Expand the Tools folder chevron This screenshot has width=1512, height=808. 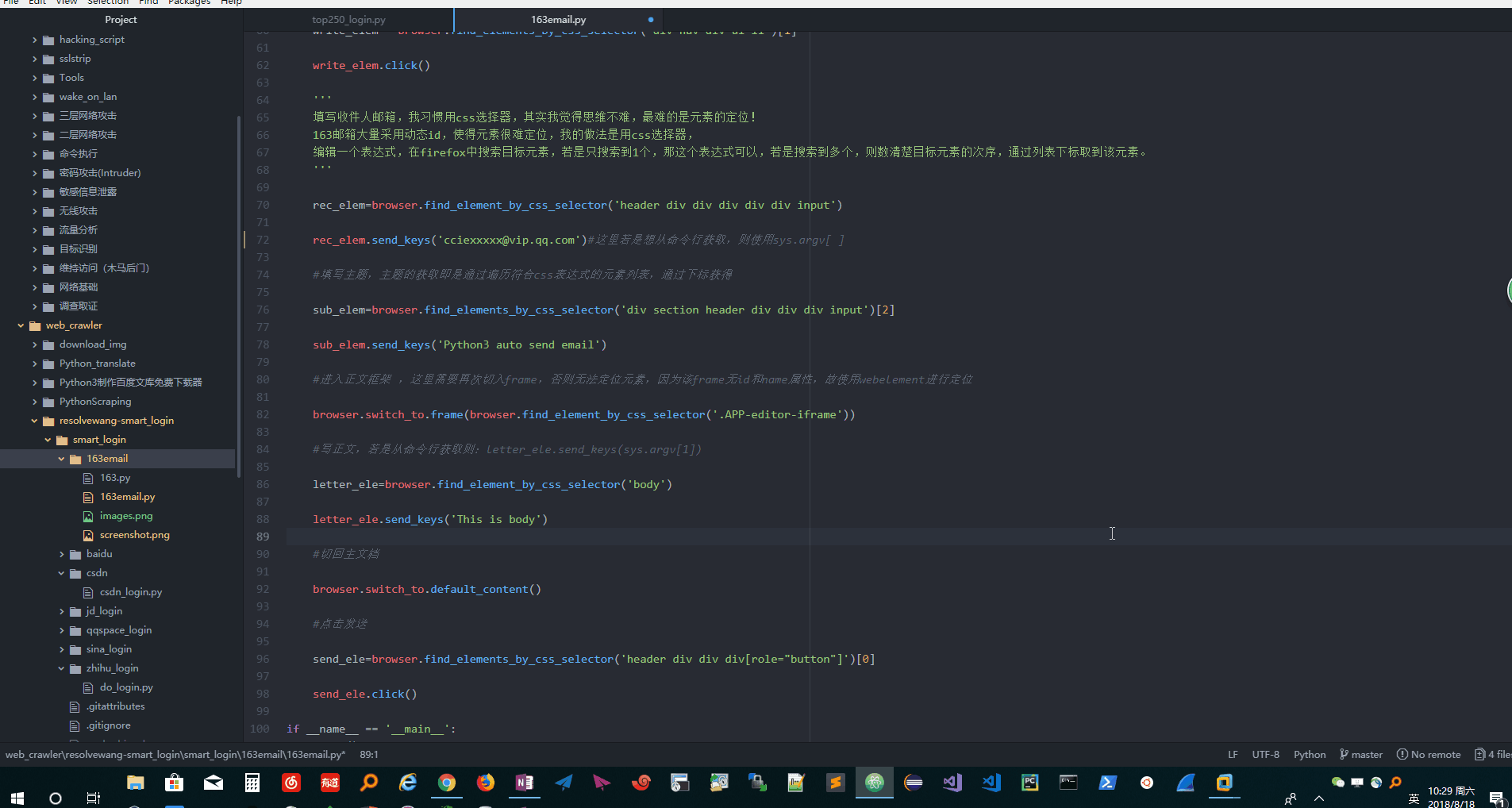tap(35, 78)
